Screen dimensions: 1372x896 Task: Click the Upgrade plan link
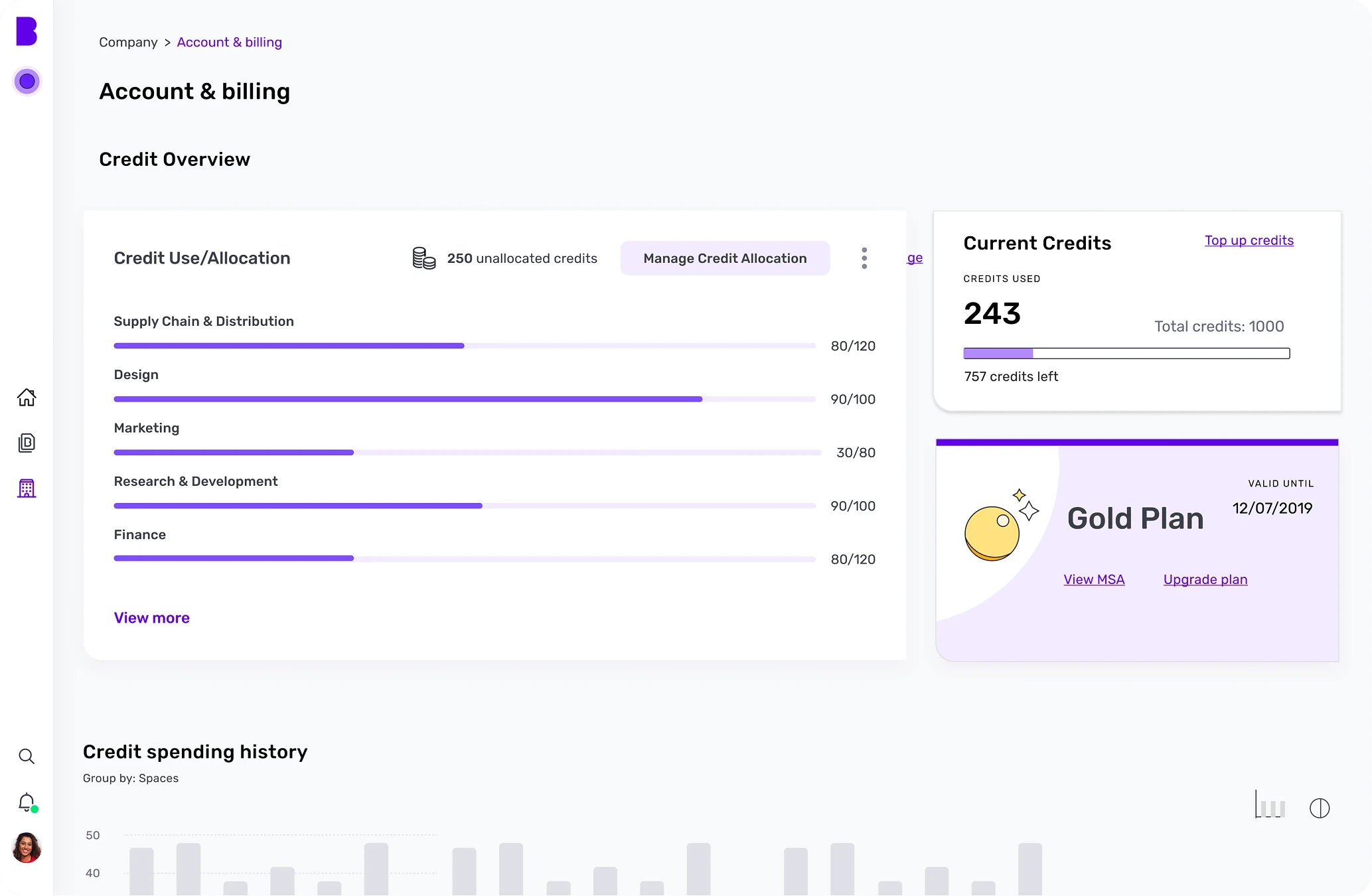(1205, 579)
